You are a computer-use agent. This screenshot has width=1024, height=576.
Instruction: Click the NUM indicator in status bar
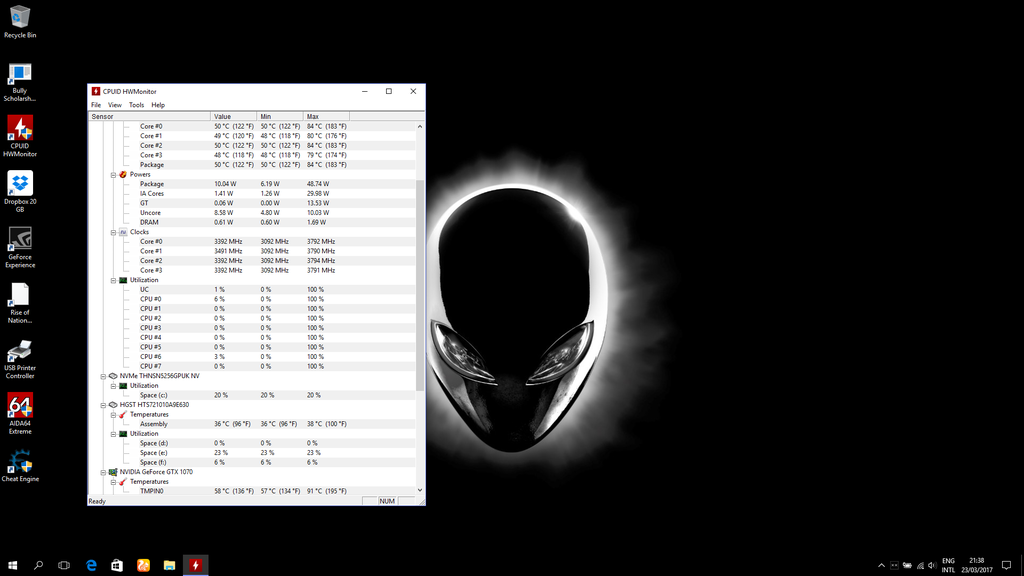tap(387, 501)
